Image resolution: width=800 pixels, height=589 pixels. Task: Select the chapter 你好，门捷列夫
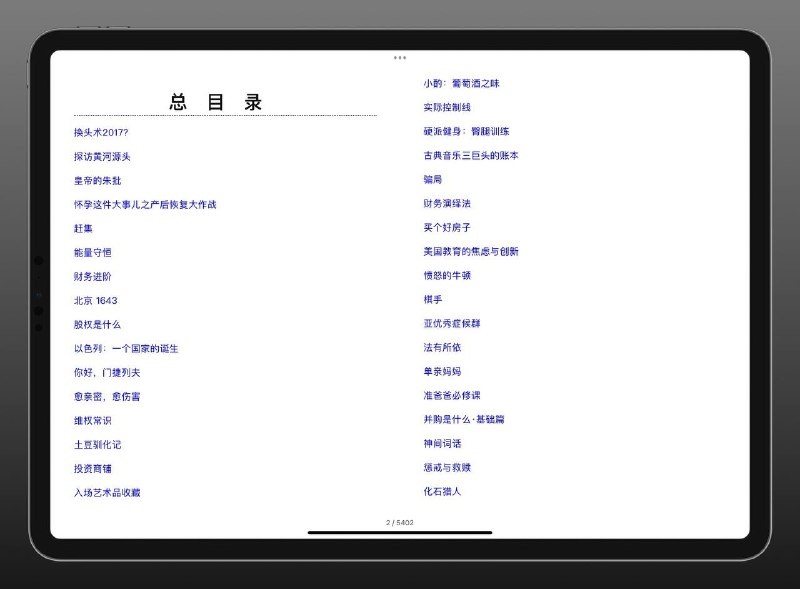coord(112,372)
